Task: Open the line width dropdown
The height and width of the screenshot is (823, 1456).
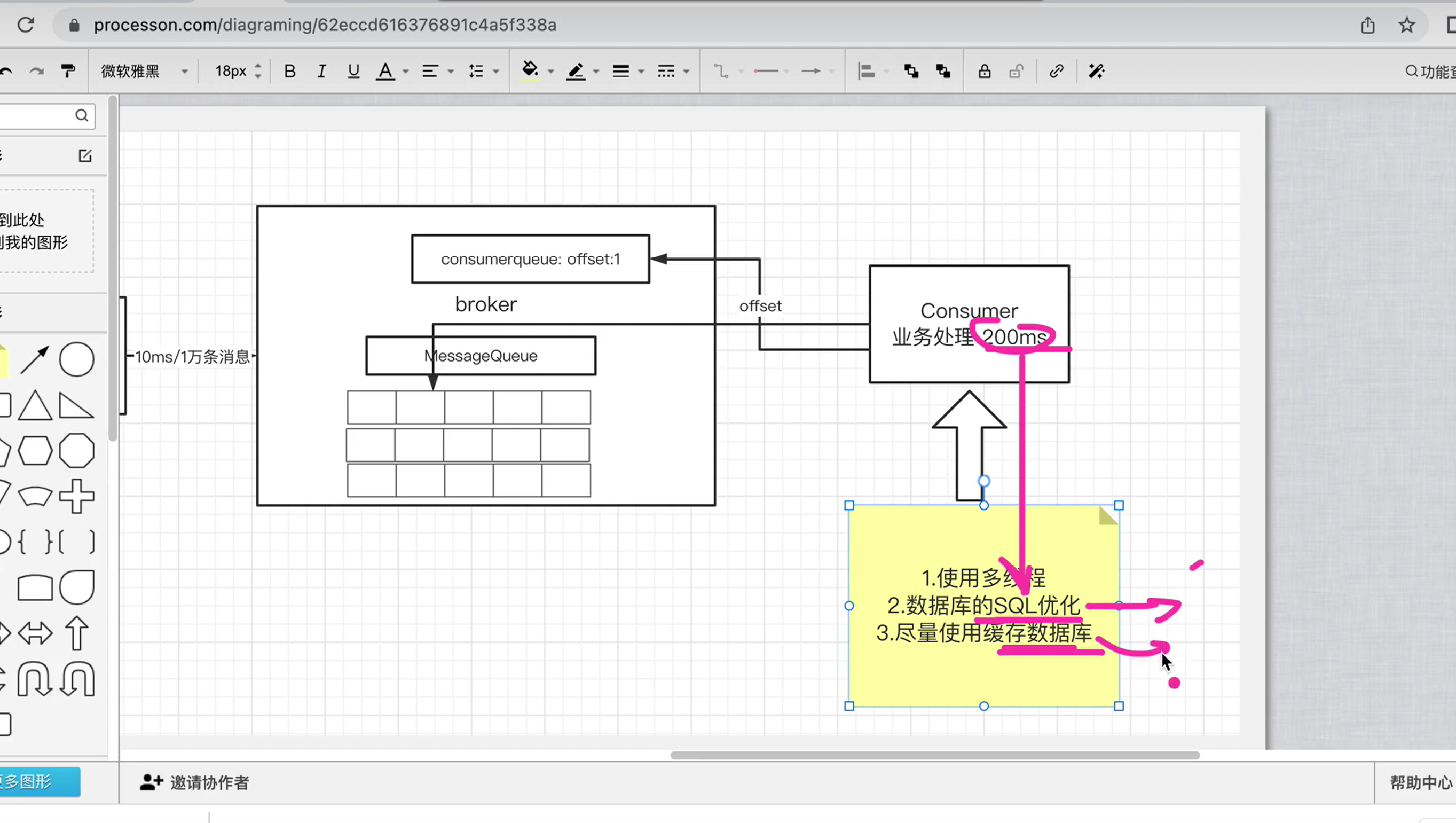Action: click(641, 72)
